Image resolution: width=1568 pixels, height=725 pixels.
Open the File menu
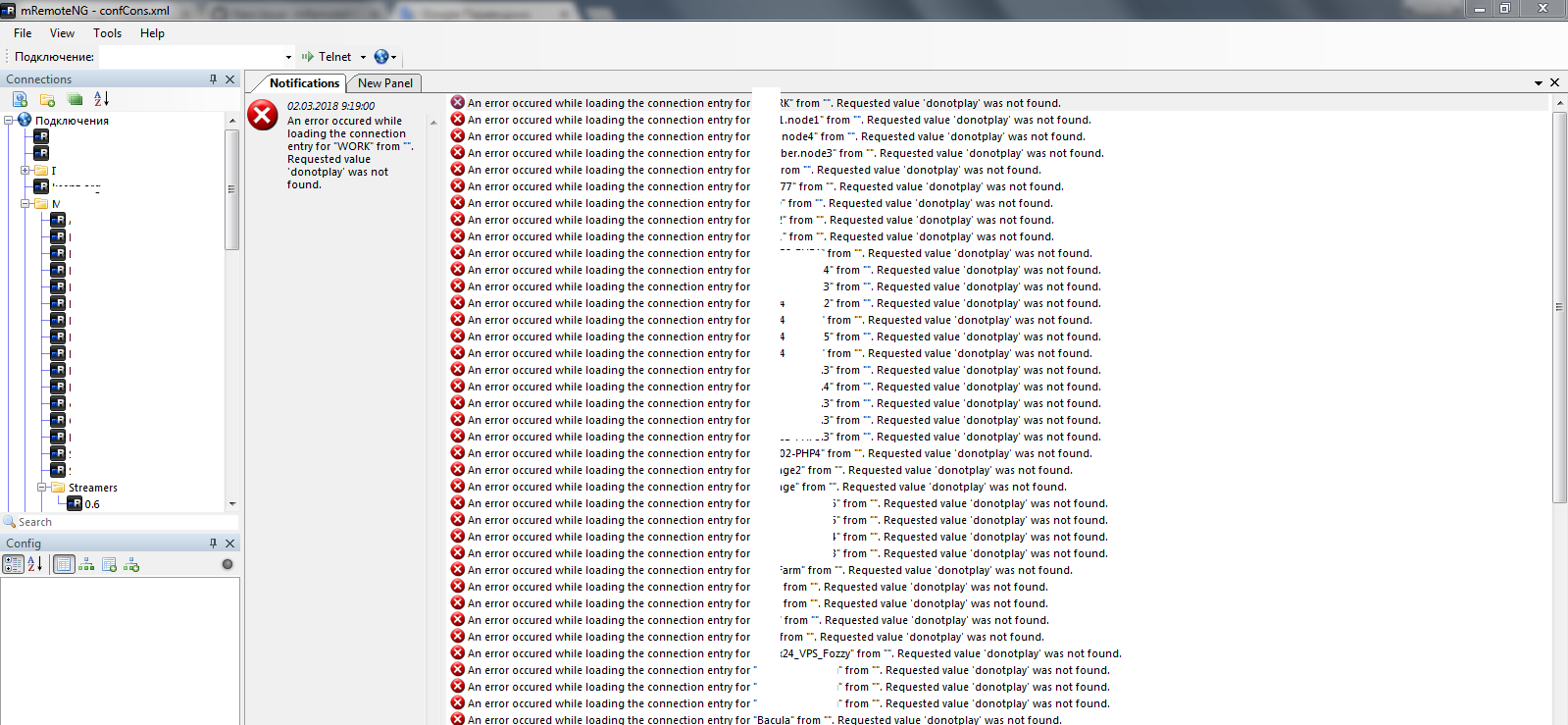pos(23,33)
